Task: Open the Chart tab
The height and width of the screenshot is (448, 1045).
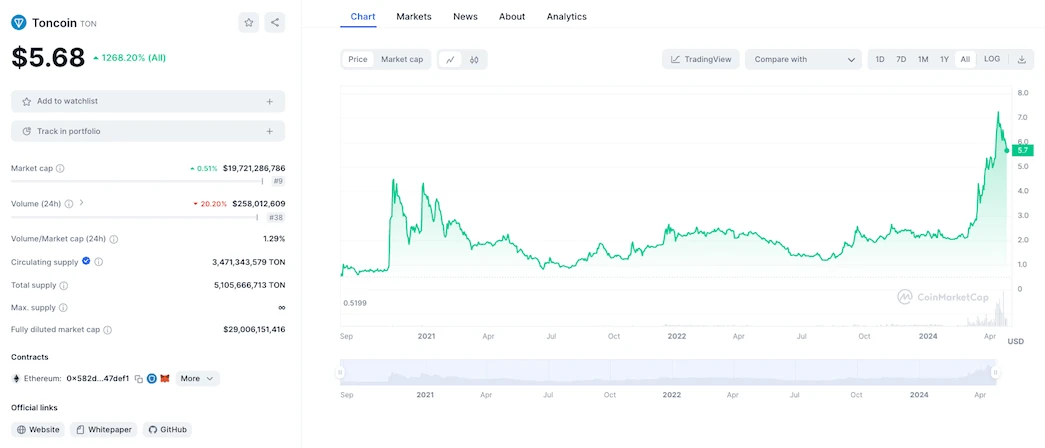Action: tap(363, 17)
